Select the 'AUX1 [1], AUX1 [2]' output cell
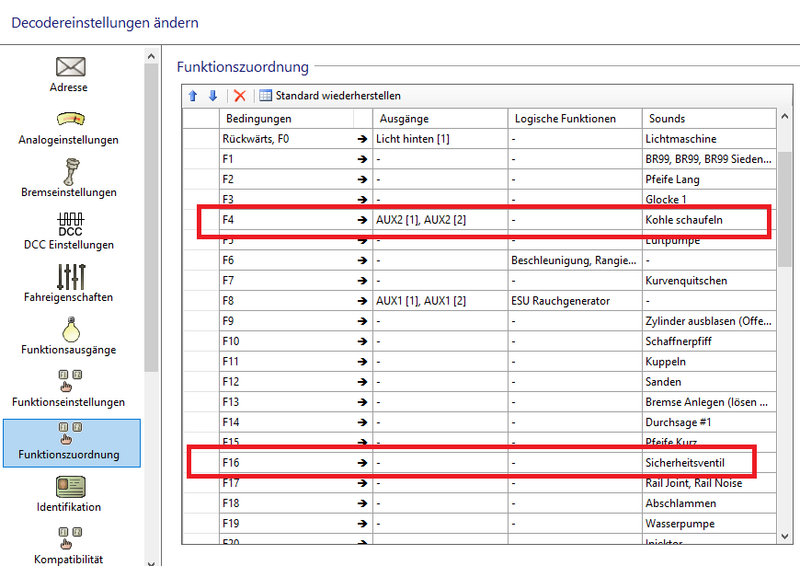The height and width of the screenshot is (566, 800). [x=440, y=301]
